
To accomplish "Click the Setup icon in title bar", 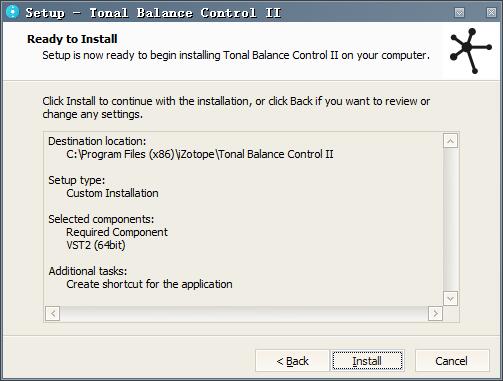I will [x=13, y=12].
